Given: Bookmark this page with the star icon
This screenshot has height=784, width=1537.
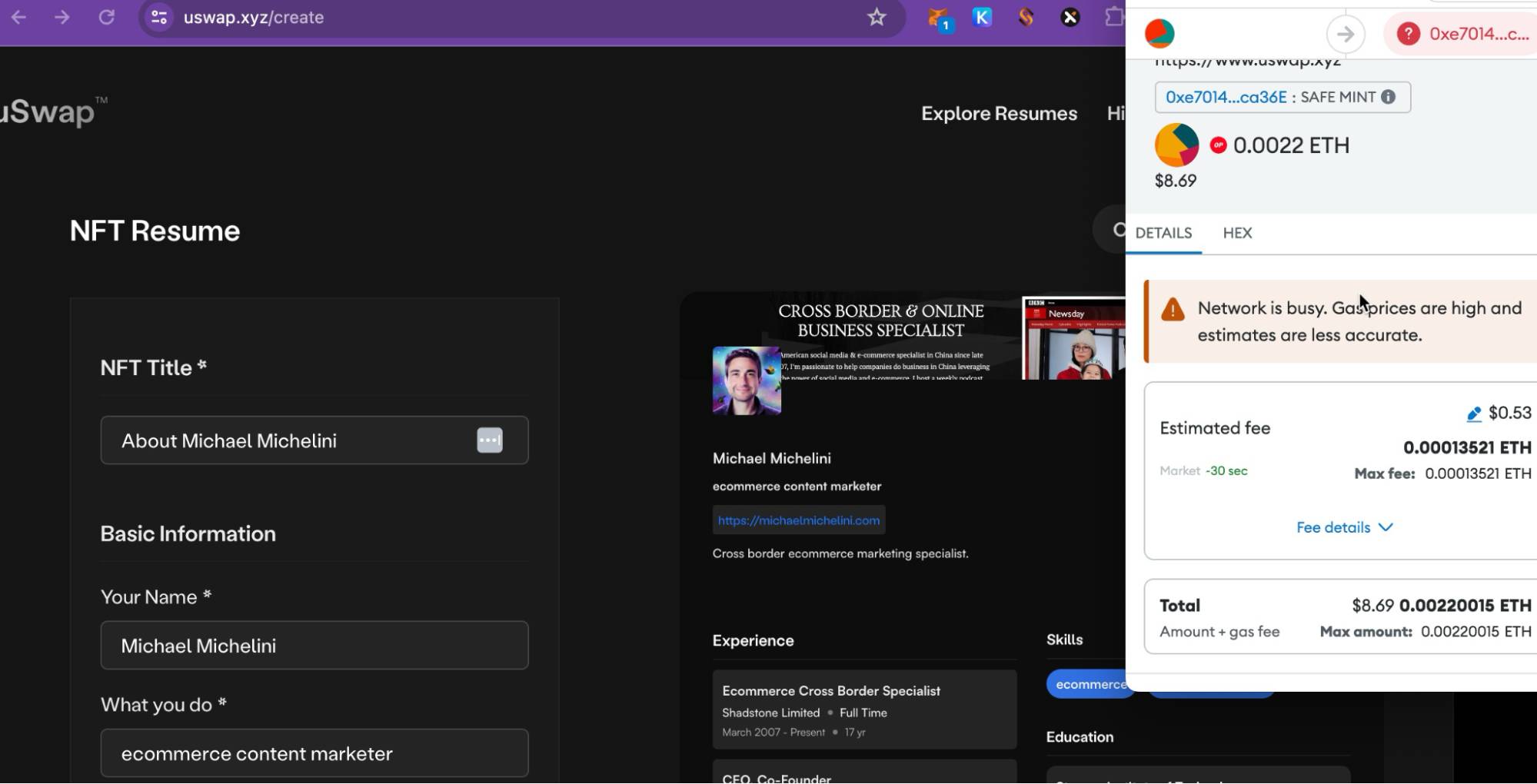Looking at the screenshot, I should coord(877,17).
